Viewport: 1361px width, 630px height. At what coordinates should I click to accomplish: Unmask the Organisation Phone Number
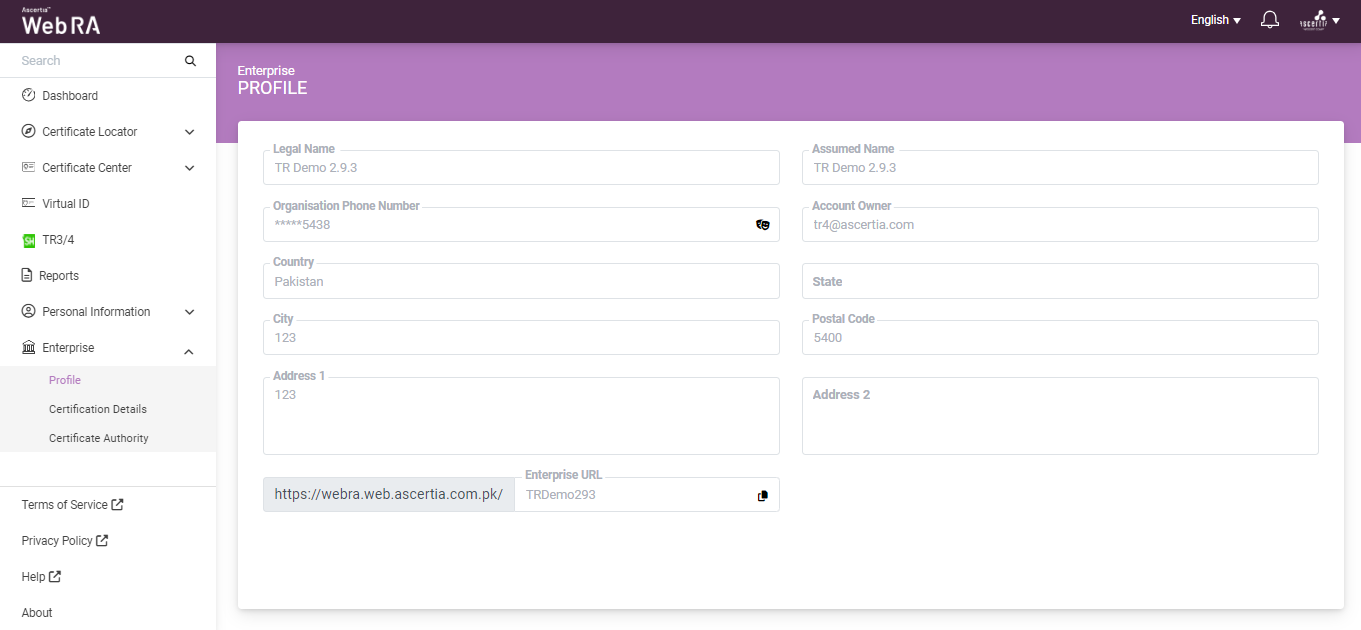(x=763, y=225)
